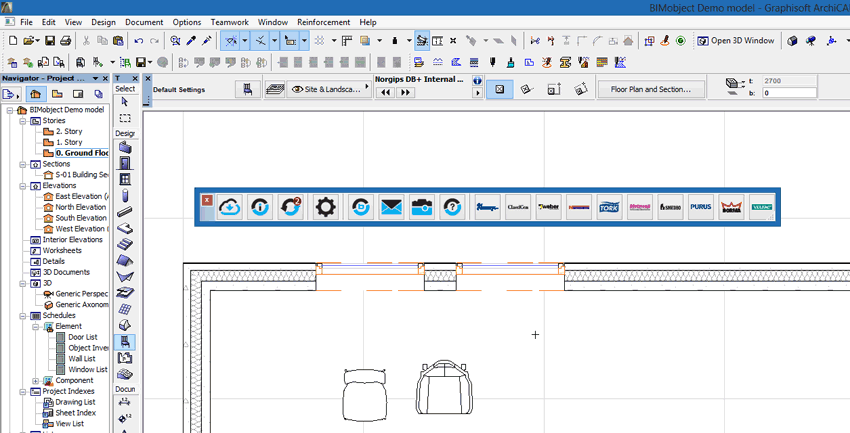Select the Door tool in Toolbox

click(125, 163)
